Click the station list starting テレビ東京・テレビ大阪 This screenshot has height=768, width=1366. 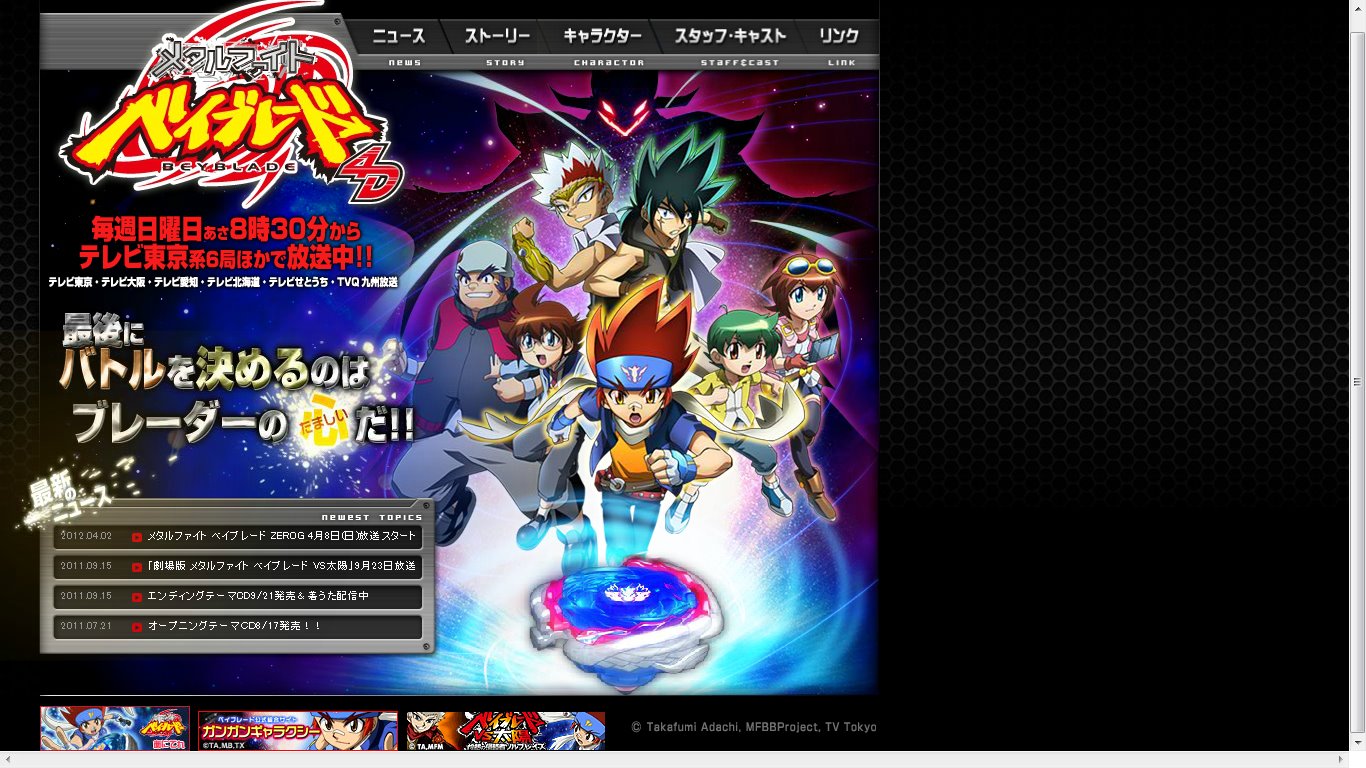(x=223, y=283)
